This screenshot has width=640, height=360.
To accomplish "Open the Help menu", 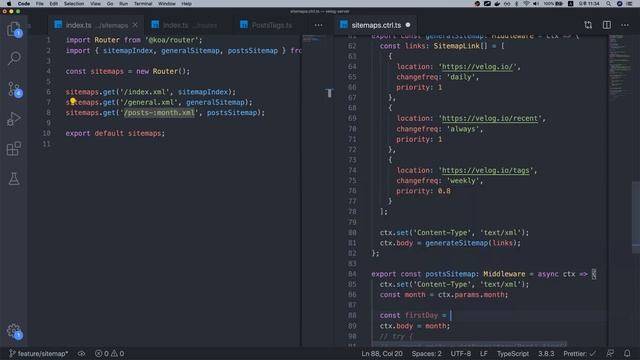I will click(186, 4).
